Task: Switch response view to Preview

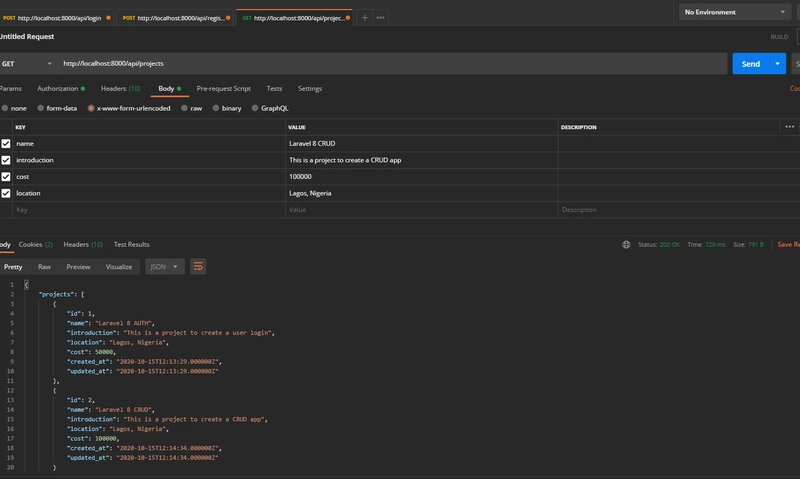Action: (78, 267)
